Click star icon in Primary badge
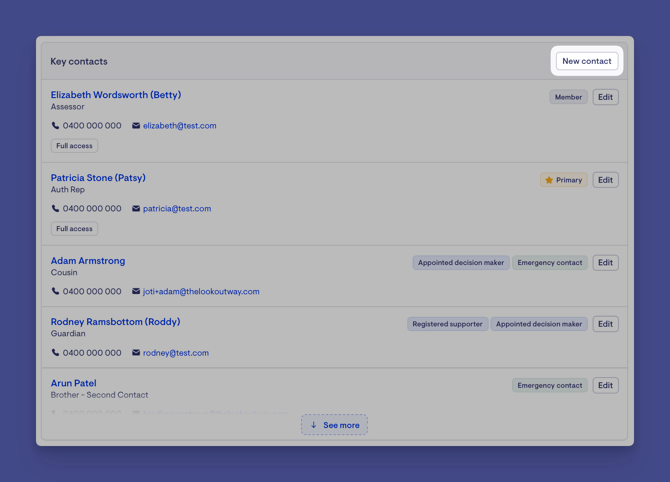Viewport: 670px width, 482px height. (x=549, y=180)
